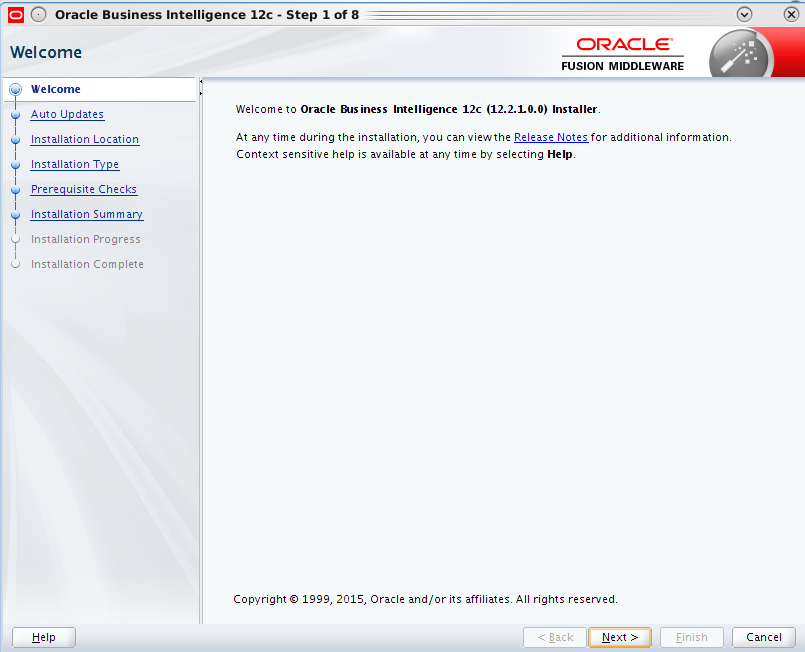
Task: Minimize the installer with the chevron button
Action: pyautogui.click(x=744, y=14)
